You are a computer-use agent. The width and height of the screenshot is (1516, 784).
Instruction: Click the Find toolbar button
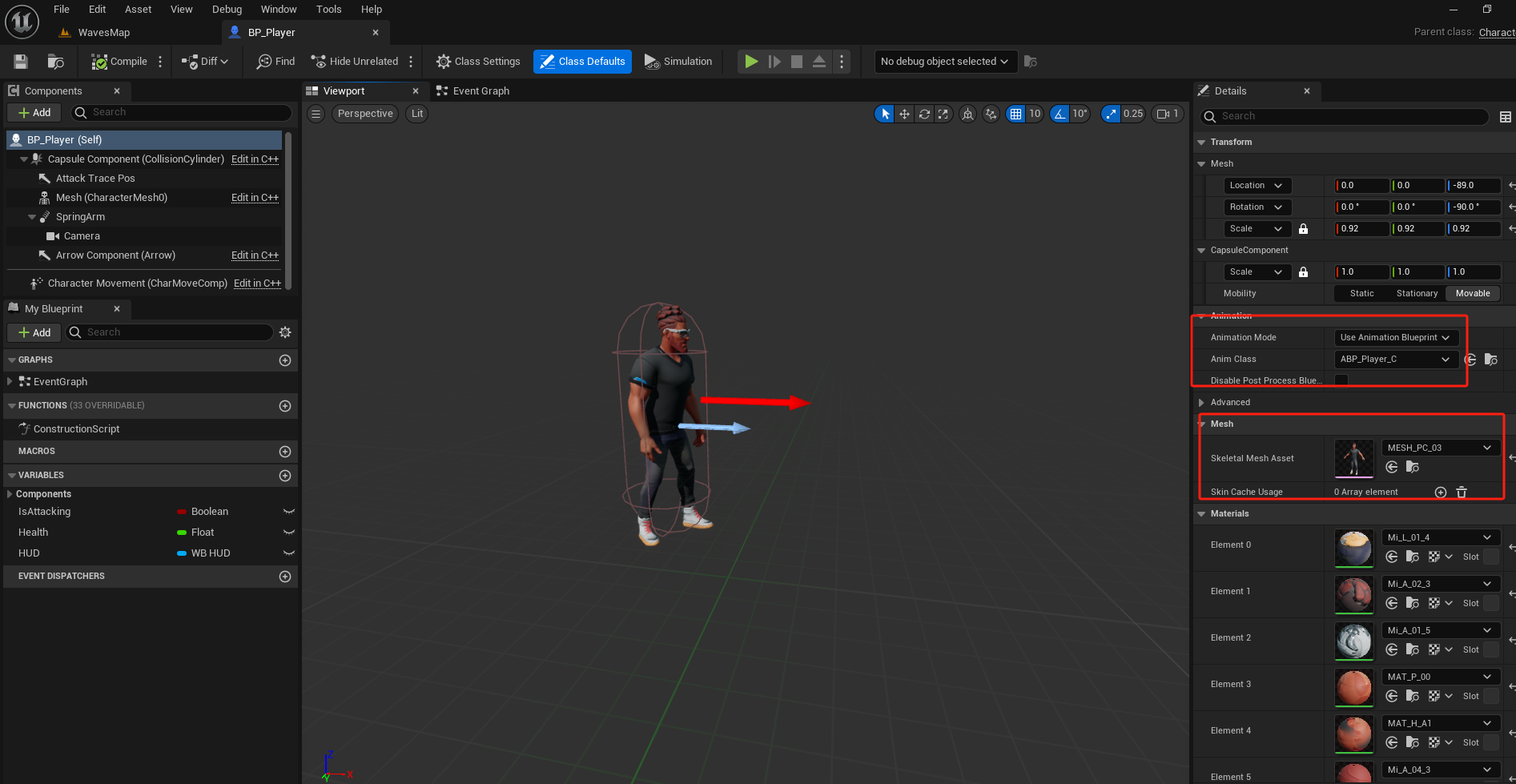coord(275,62)
